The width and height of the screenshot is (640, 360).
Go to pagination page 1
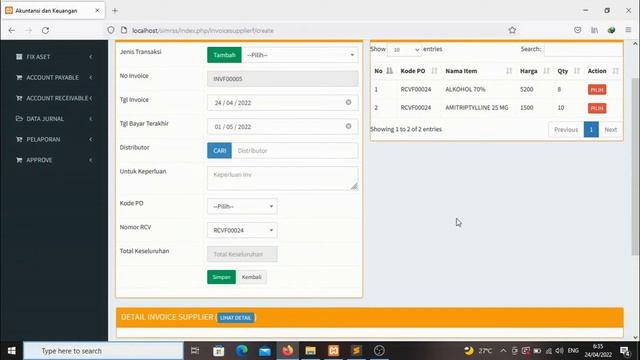pyautogui.click(x=591, y=129)
